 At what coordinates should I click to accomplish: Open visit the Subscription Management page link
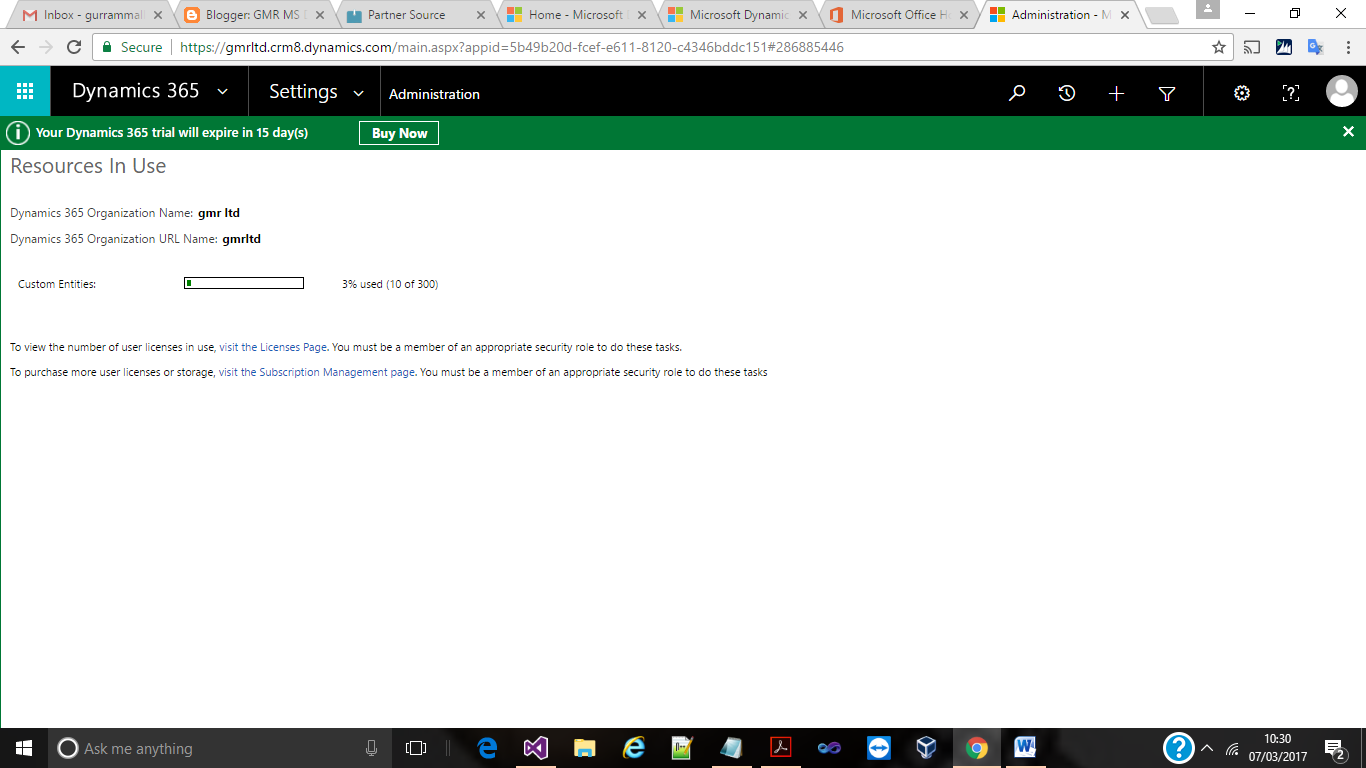(317, 372)
